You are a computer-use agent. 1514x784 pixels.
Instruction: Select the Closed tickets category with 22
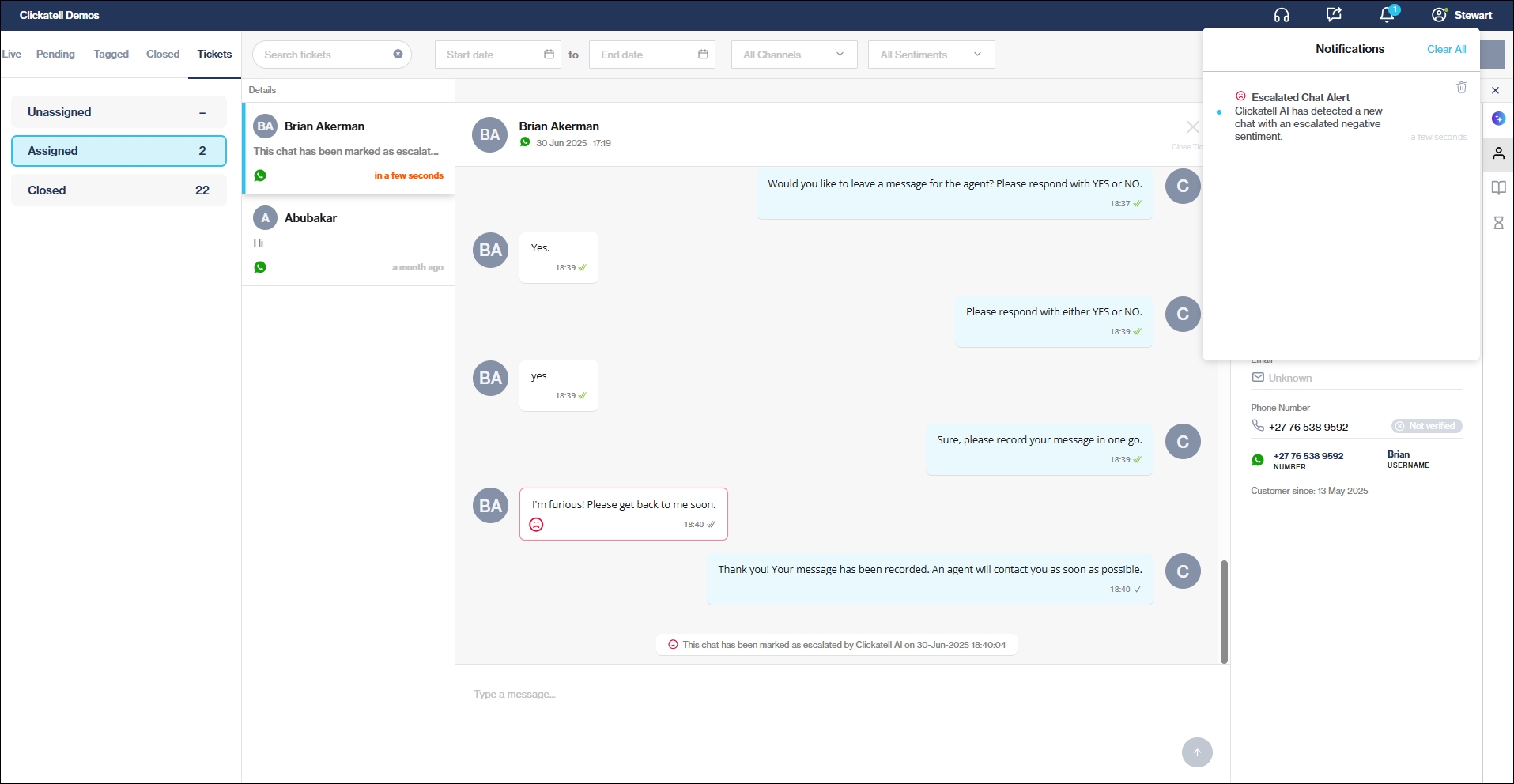[119, 190]
